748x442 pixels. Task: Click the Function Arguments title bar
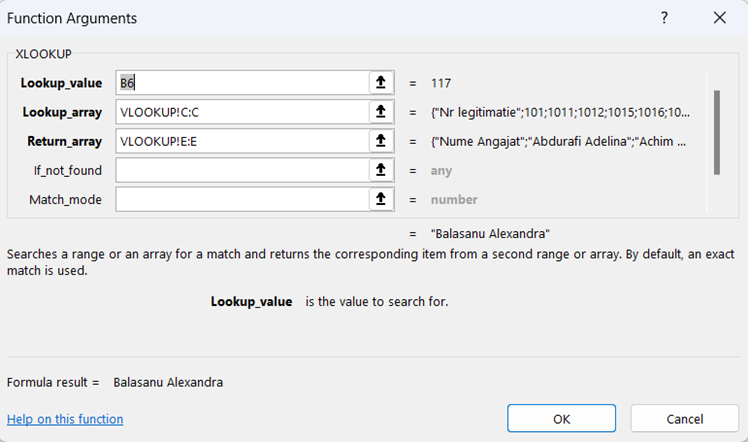(x=300, y=18)
